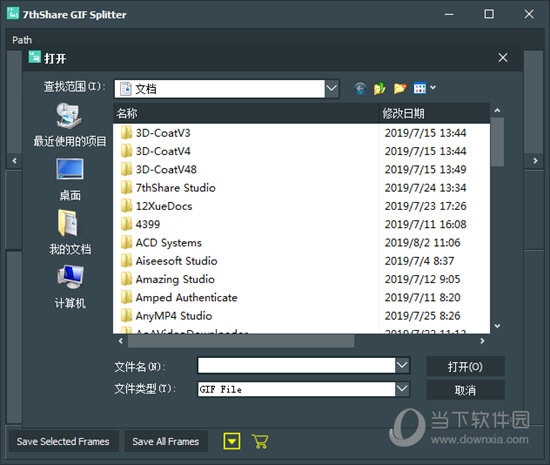
Task: Expand the 文件名 dropdown arrow
Action: click(x=402, y=366)
